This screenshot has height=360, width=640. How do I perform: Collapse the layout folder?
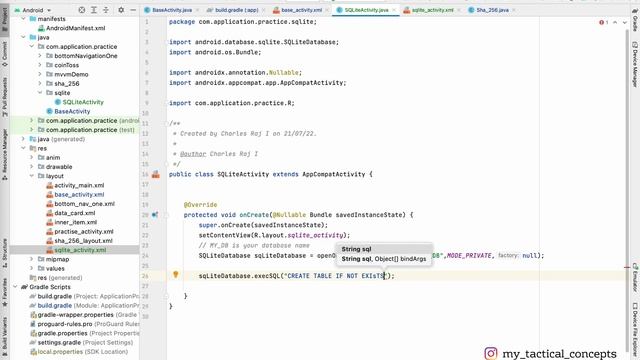click(31, 176)
